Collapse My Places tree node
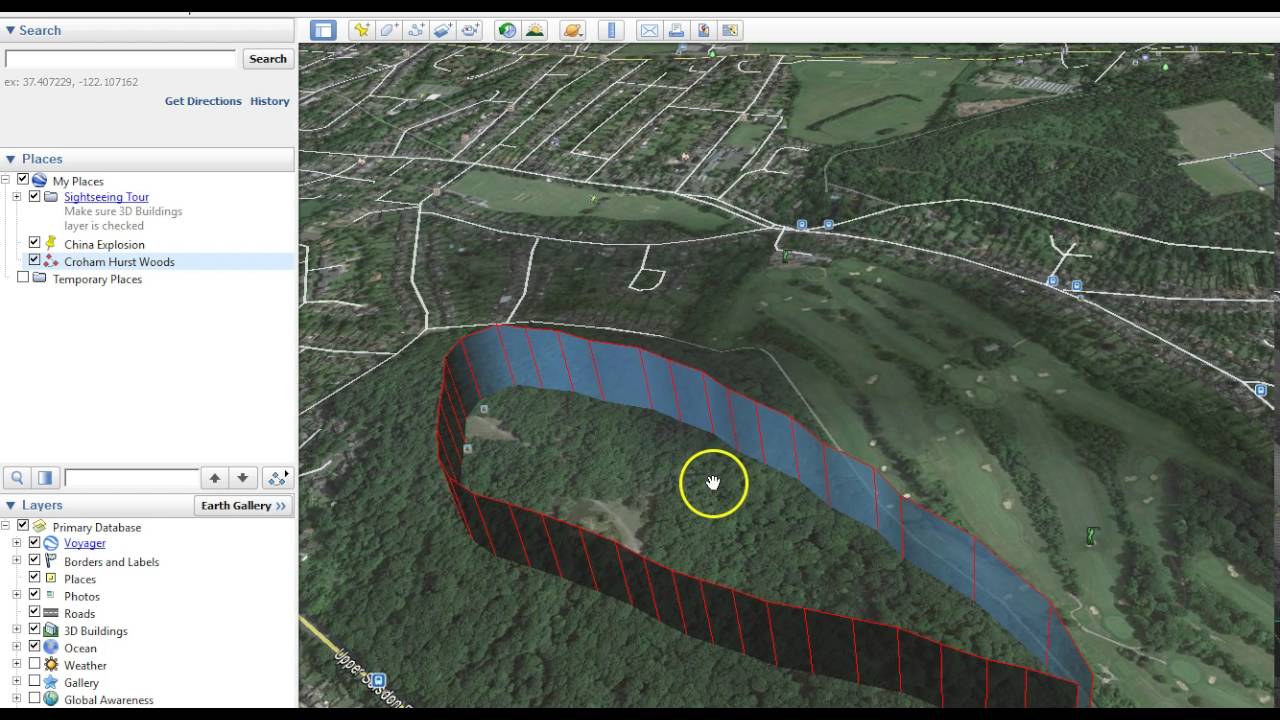1280x720 pixels. tap(5, 181)
